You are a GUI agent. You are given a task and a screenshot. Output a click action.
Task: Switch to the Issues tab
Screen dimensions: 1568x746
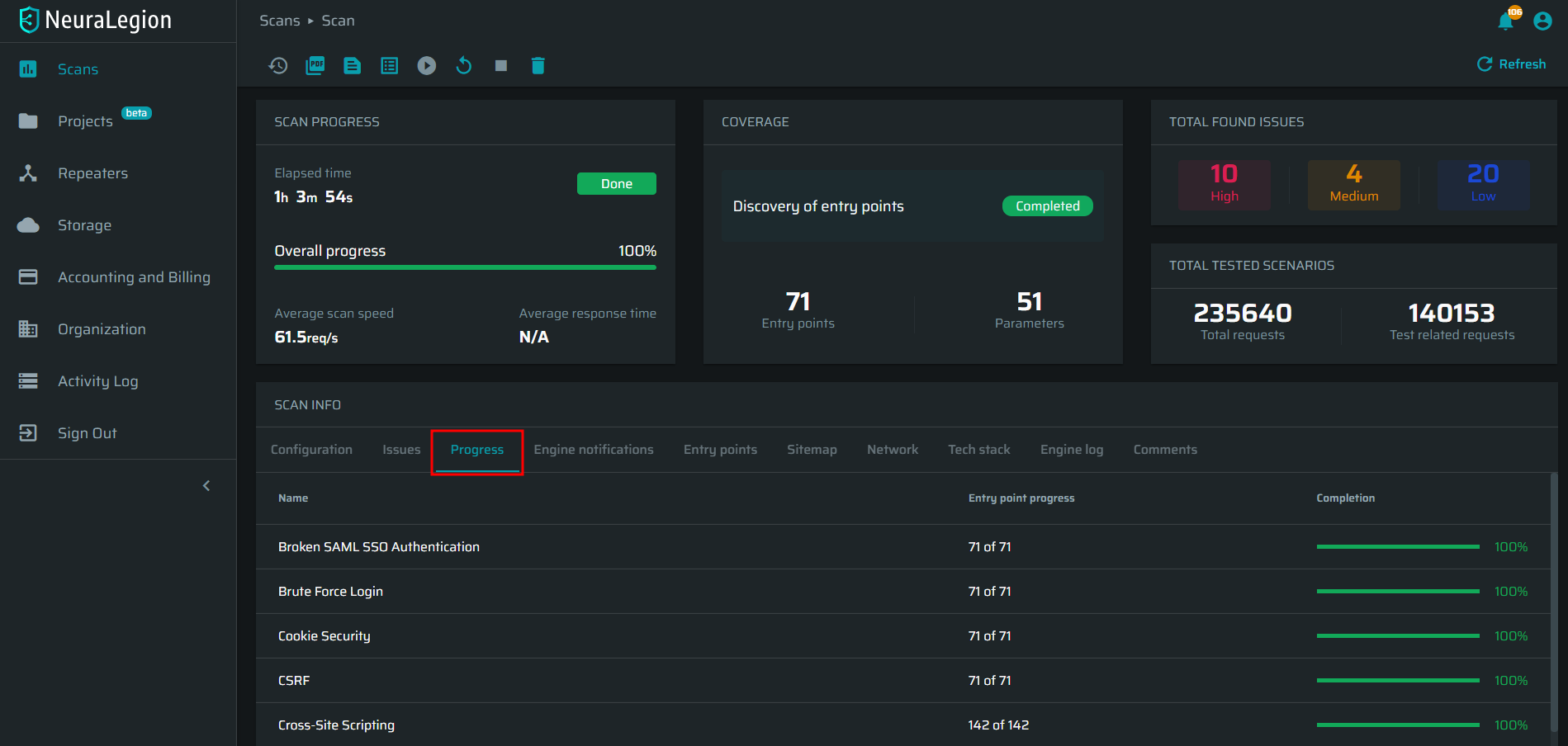click(401, 450)
